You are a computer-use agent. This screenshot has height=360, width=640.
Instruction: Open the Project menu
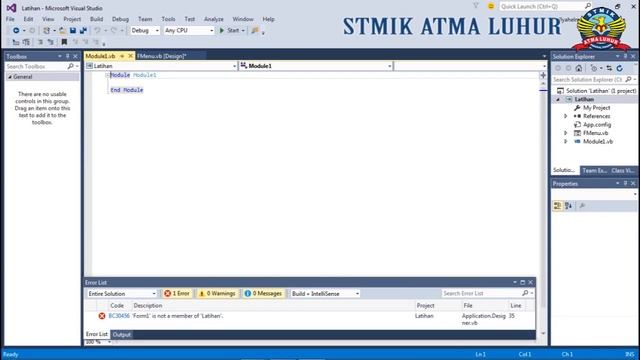pos(72,19)
